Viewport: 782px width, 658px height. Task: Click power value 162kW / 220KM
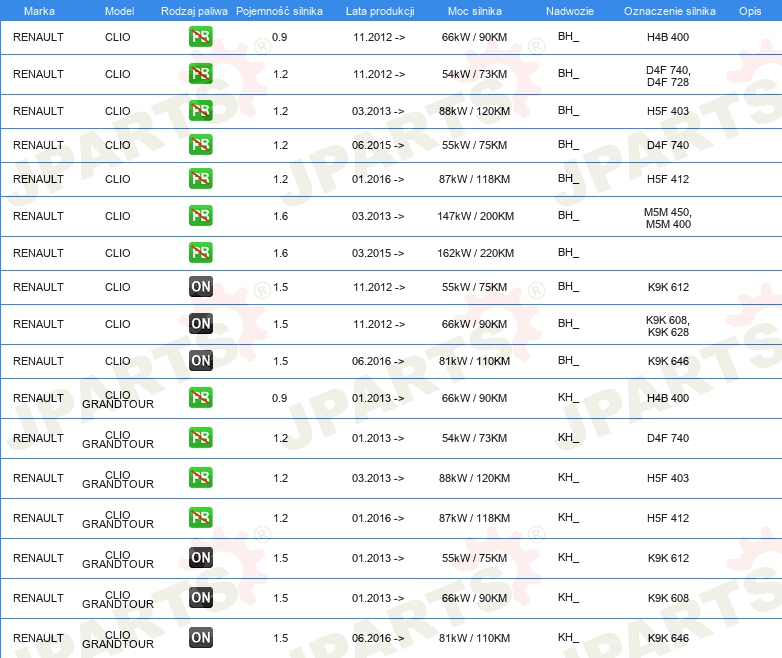click(475, 253)
